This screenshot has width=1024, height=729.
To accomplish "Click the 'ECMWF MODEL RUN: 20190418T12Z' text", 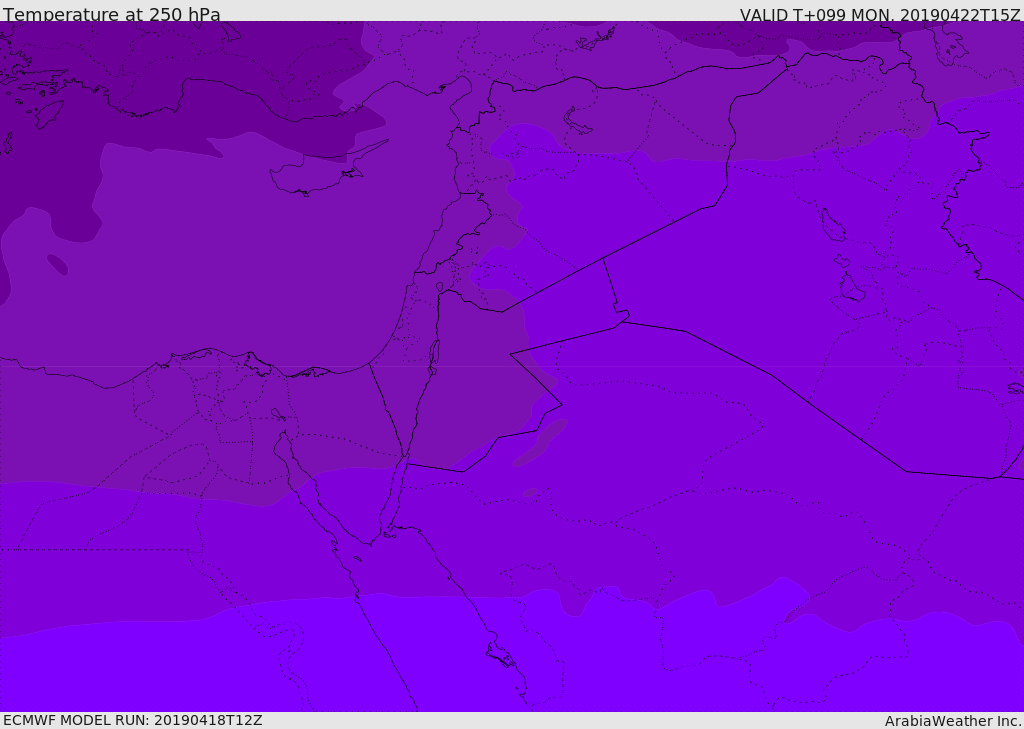I will [133, 720].
